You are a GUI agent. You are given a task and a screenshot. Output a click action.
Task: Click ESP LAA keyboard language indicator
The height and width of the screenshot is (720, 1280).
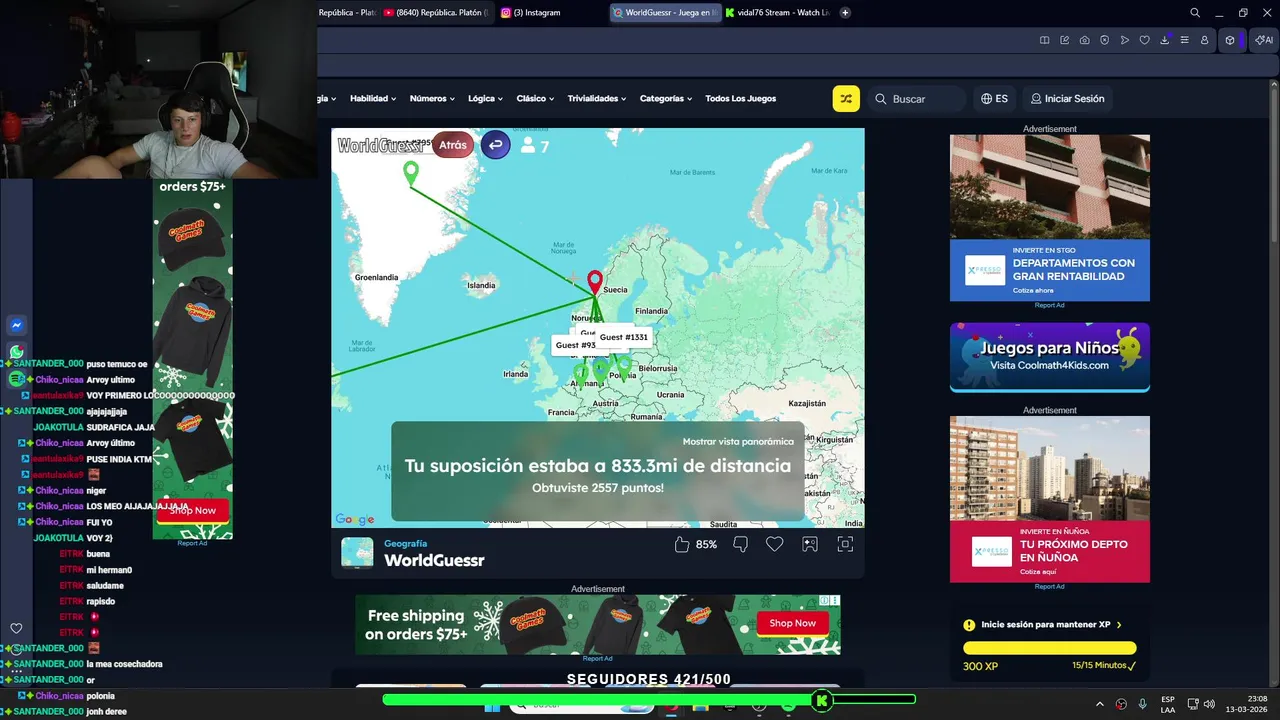[x=1168, y=704]
